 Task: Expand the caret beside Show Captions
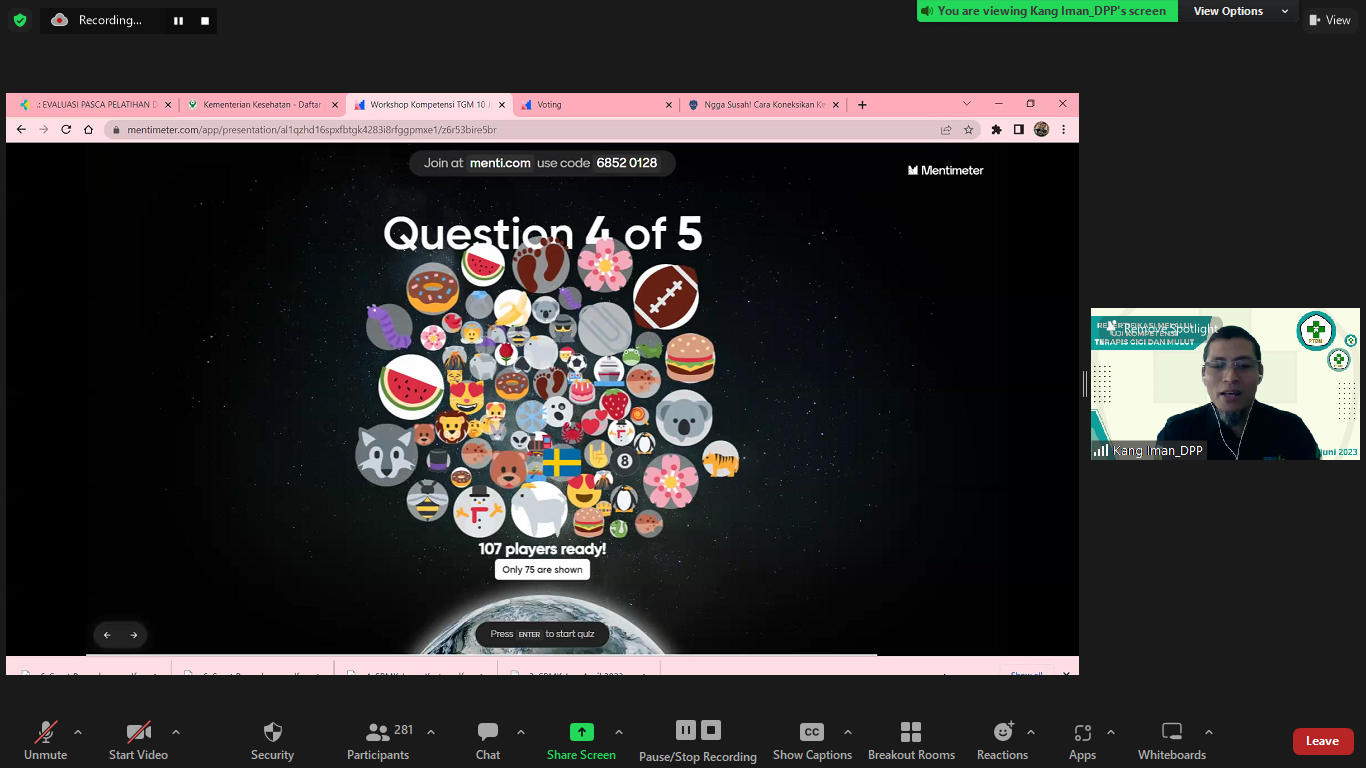click(x=848, y=732)
